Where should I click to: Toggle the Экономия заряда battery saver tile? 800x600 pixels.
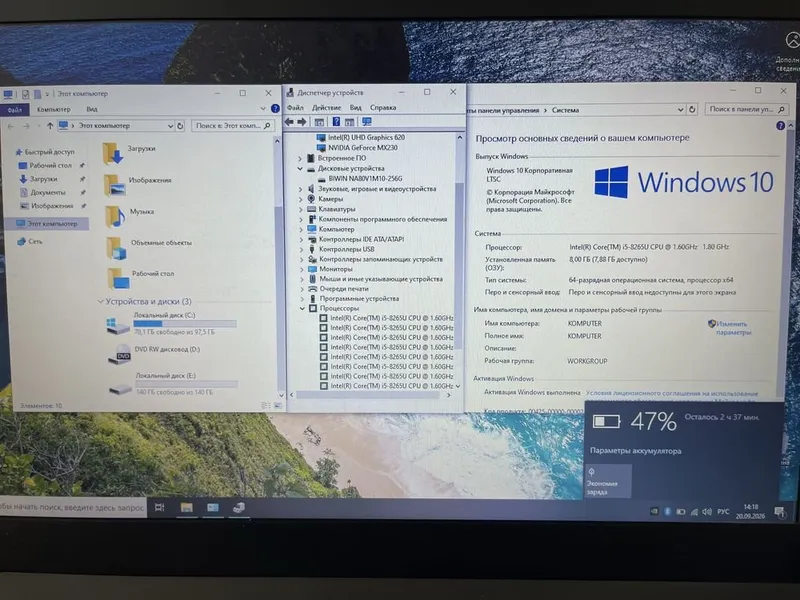point(608,481)
